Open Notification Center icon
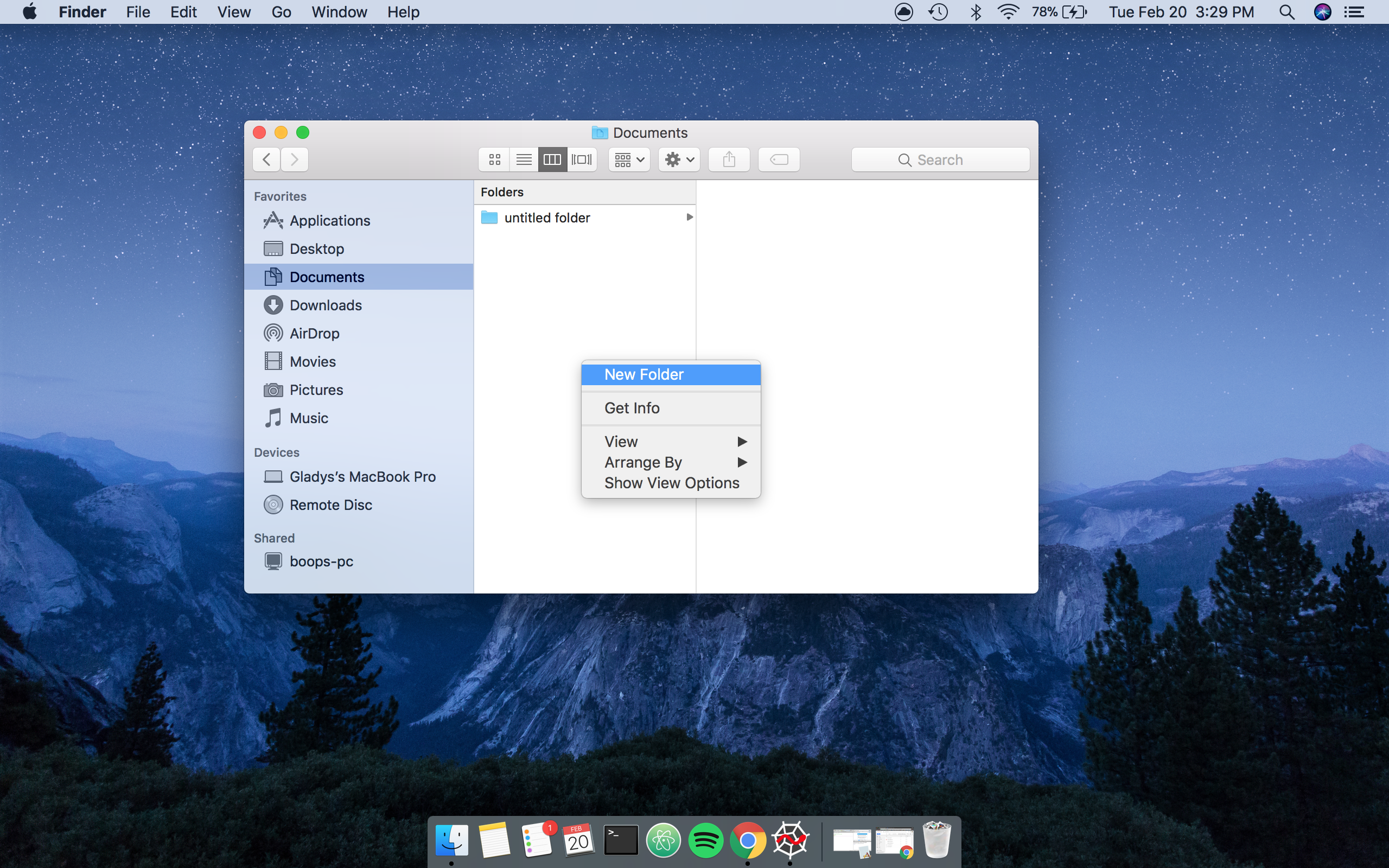The image size is (1389, 868). (x=1354, y=12)
